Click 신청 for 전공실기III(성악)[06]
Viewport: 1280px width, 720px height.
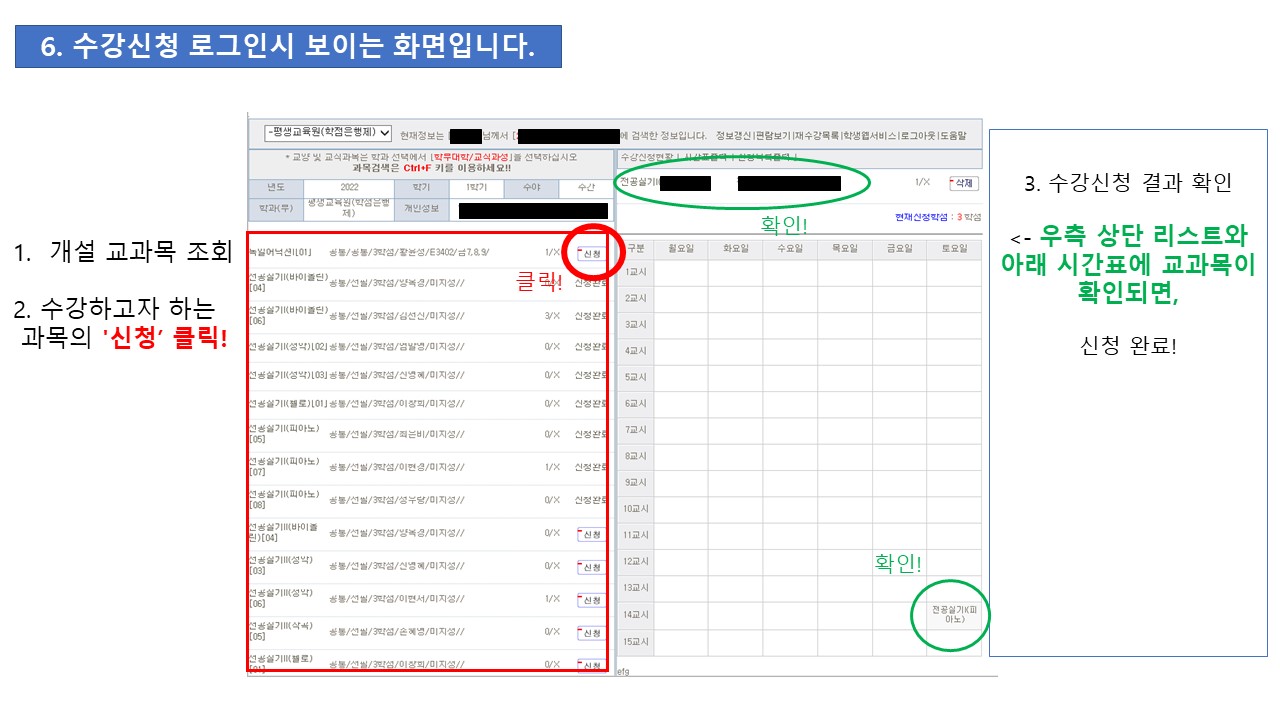(x=591, y=600)
